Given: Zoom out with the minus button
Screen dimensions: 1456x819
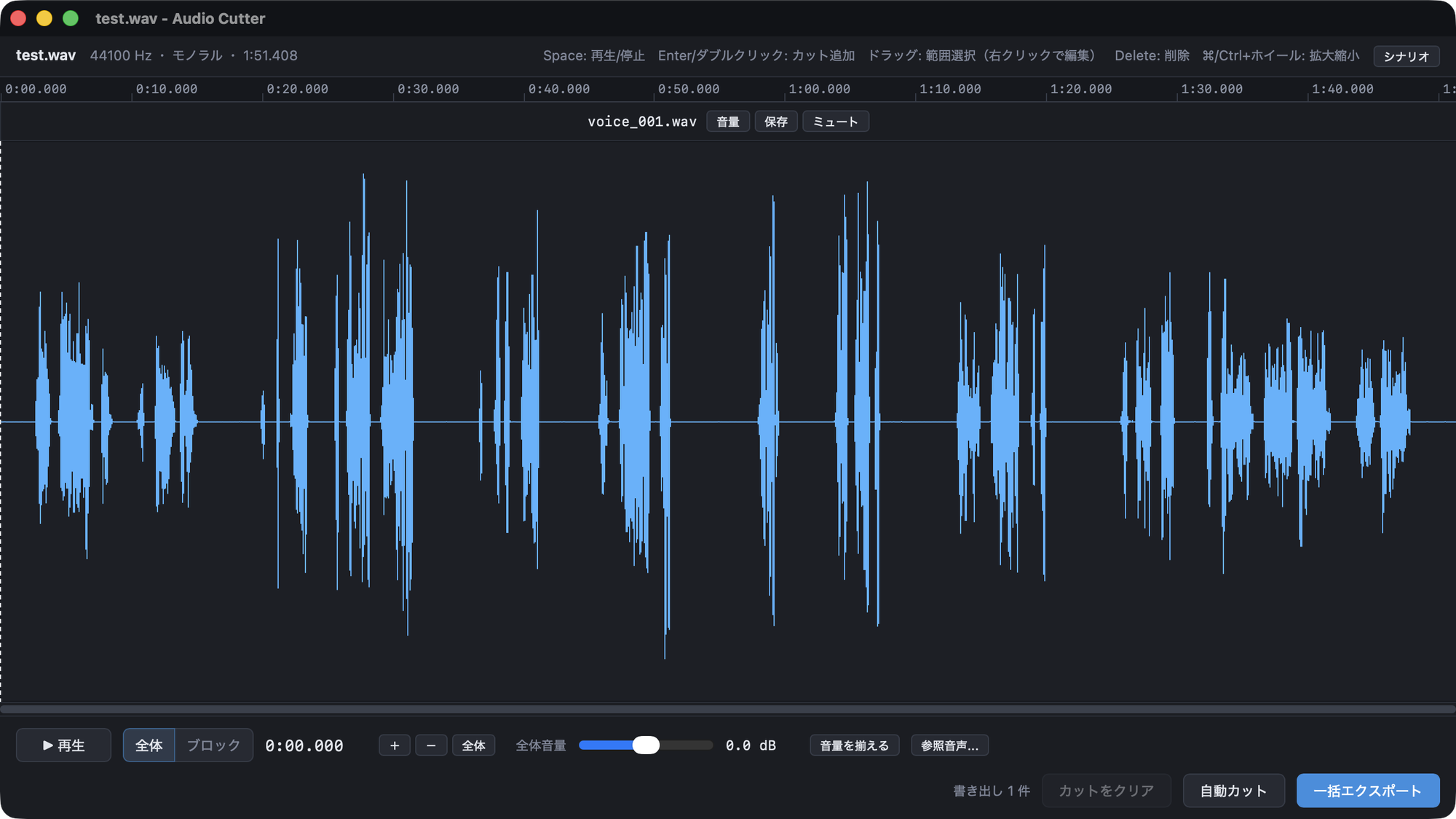Looking at the screenshot, I should click(x=431, y=745).
